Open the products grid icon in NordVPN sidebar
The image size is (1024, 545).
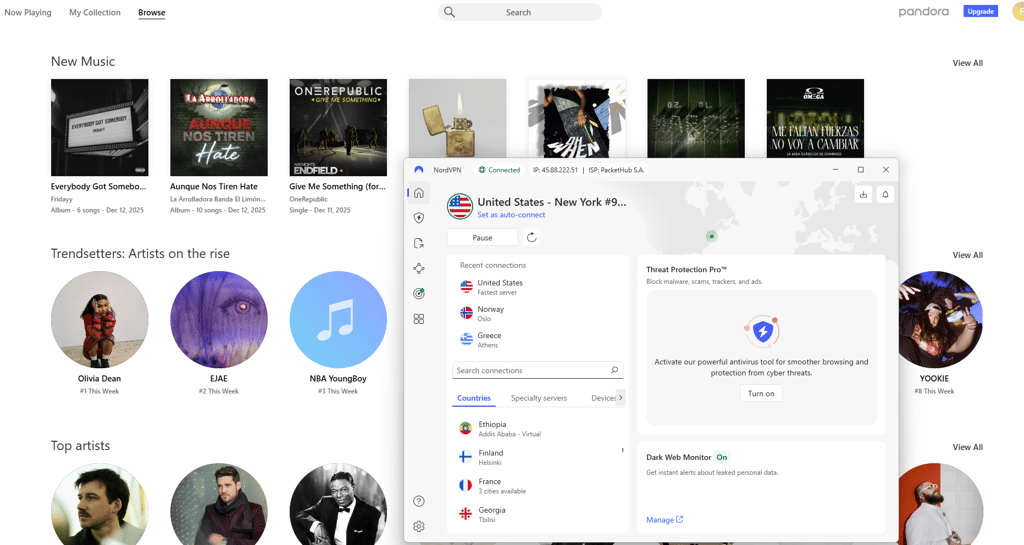point(419,319)
